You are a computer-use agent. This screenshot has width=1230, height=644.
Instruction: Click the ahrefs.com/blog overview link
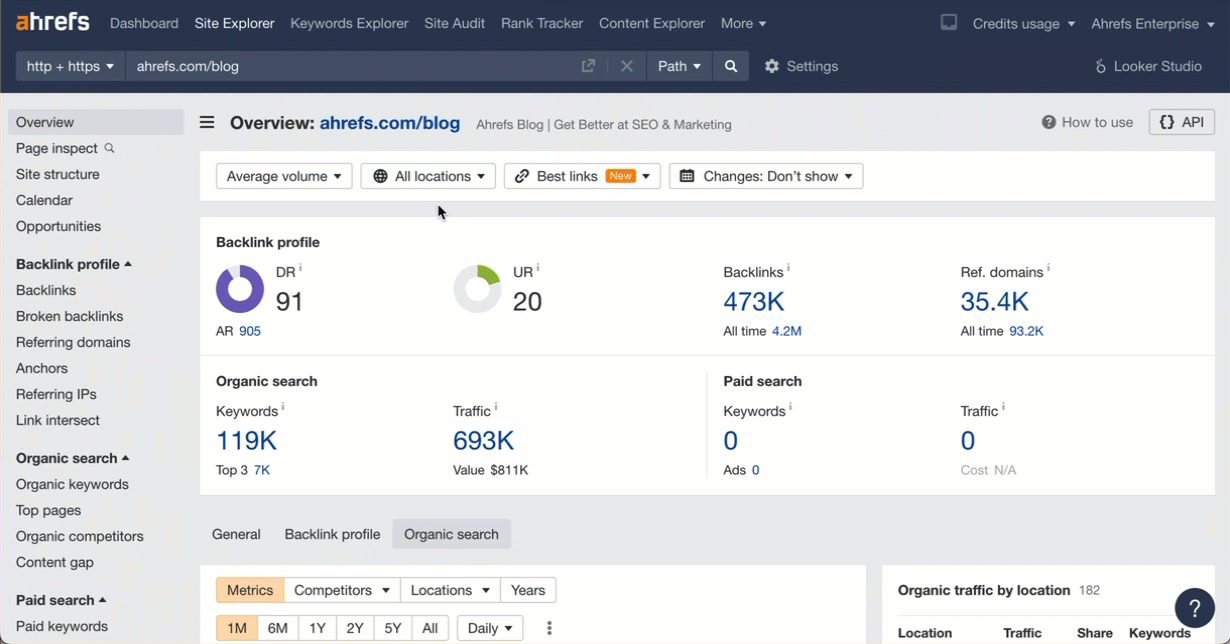pos(389,122)
